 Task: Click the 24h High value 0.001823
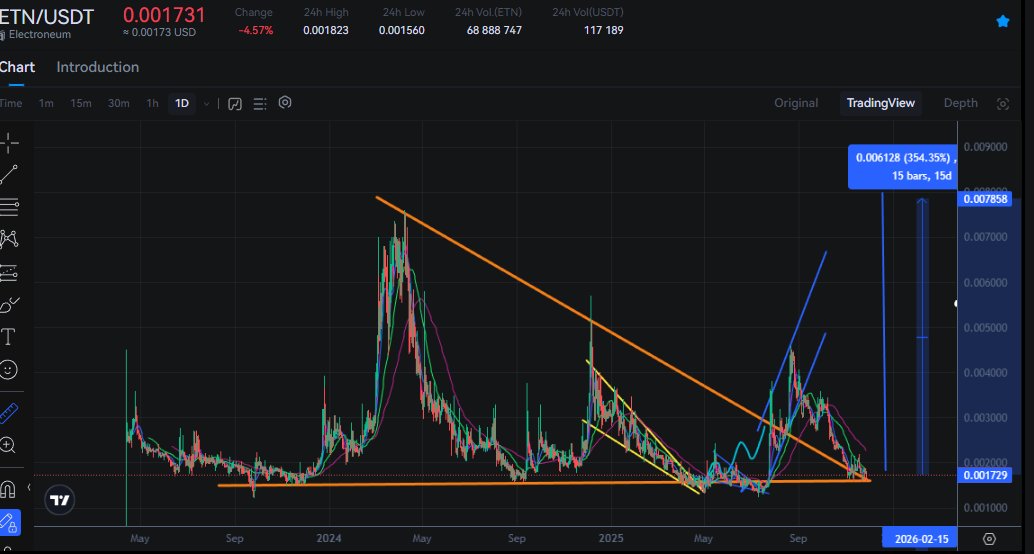(x=326, y=30)
